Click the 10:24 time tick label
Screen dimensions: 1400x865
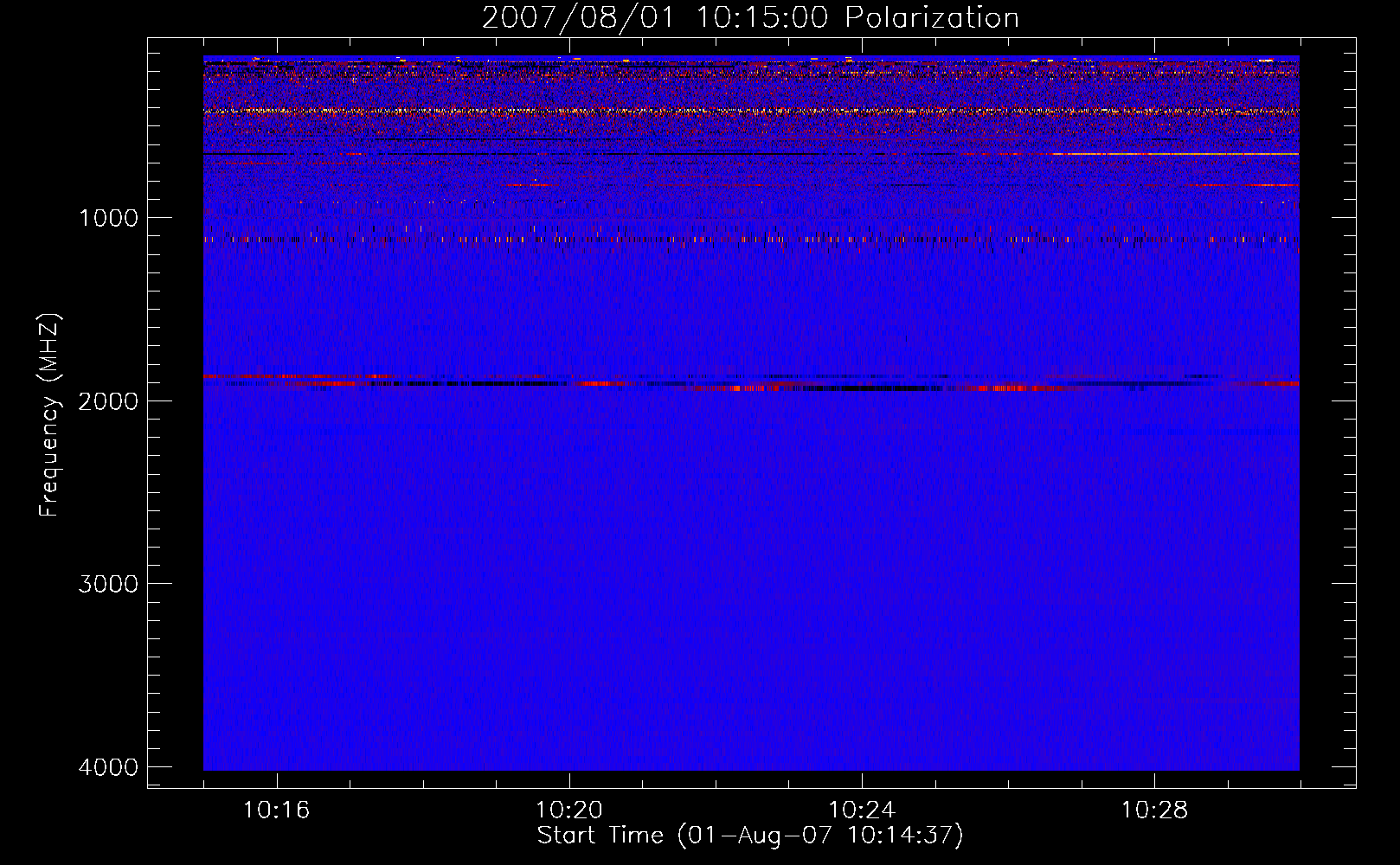(x=862, y=810)
